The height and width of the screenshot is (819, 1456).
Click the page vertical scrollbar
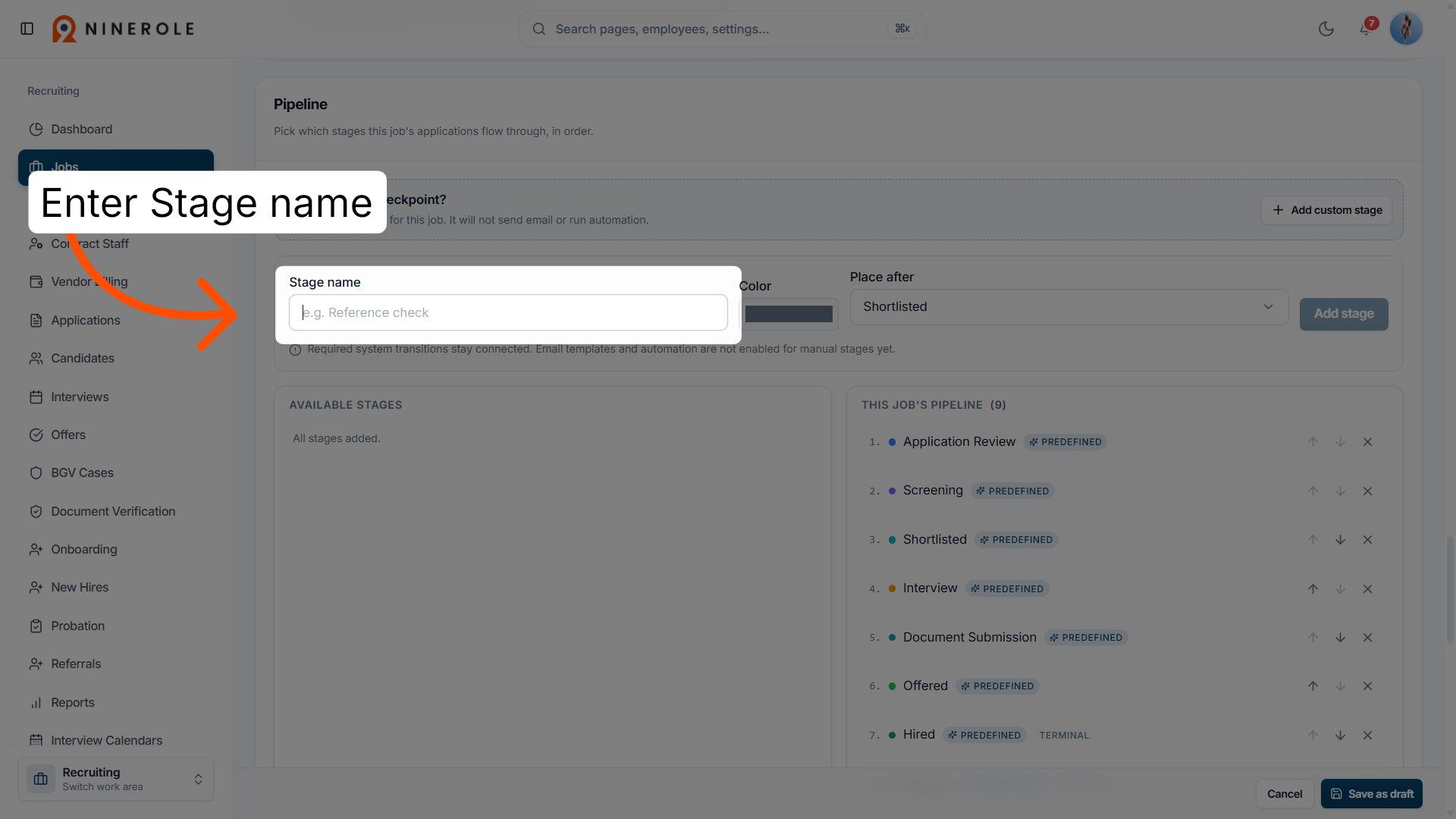click(1450, 589)
